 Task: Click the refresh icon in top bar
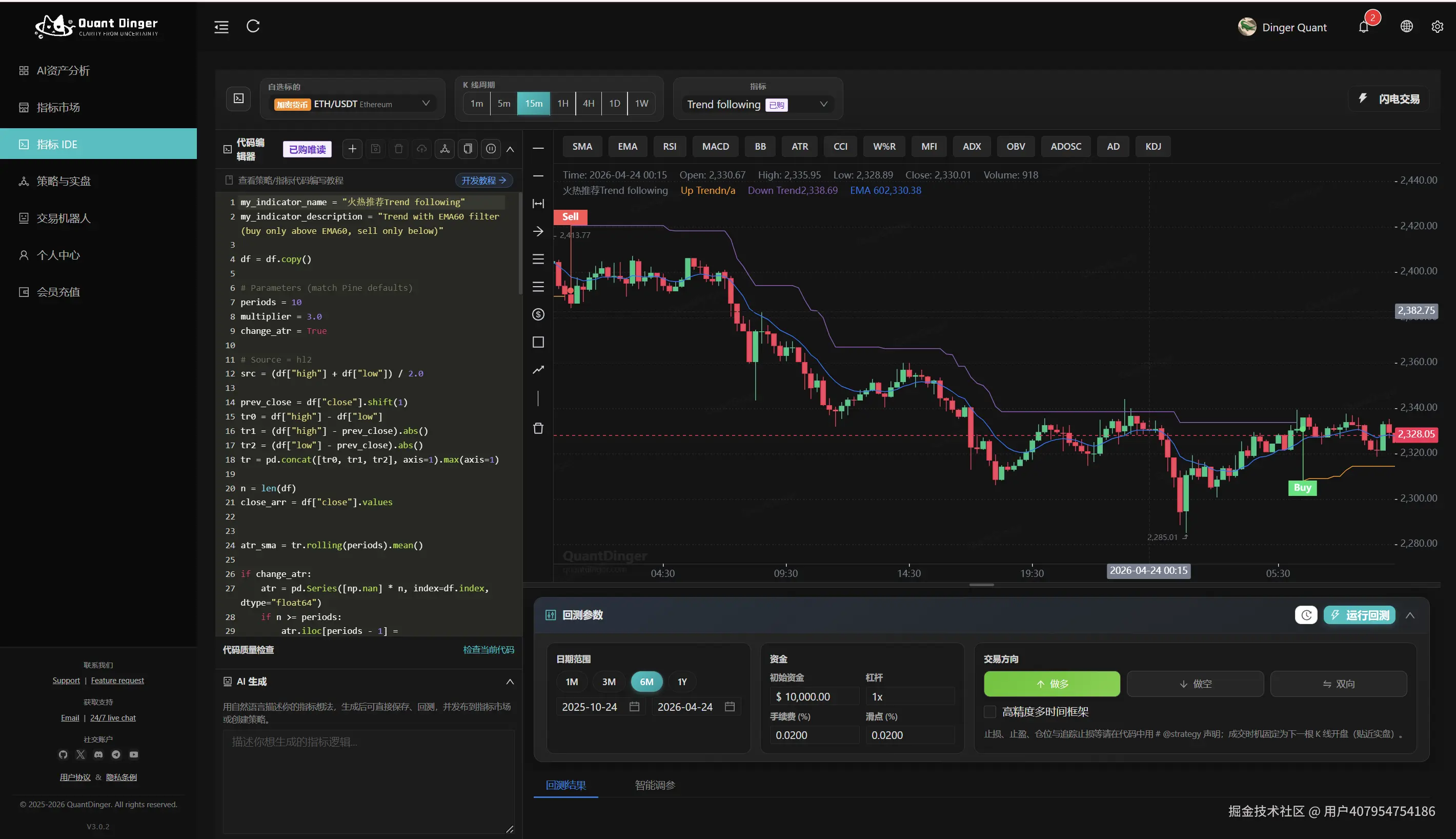click(253, 27)
